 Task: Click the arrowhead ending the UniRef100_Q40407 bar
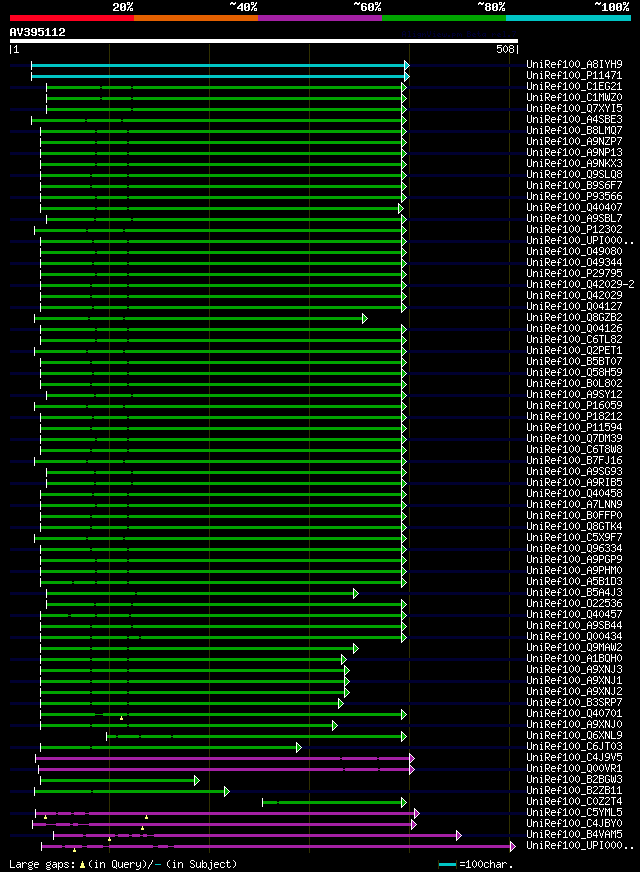click(400, 209)
